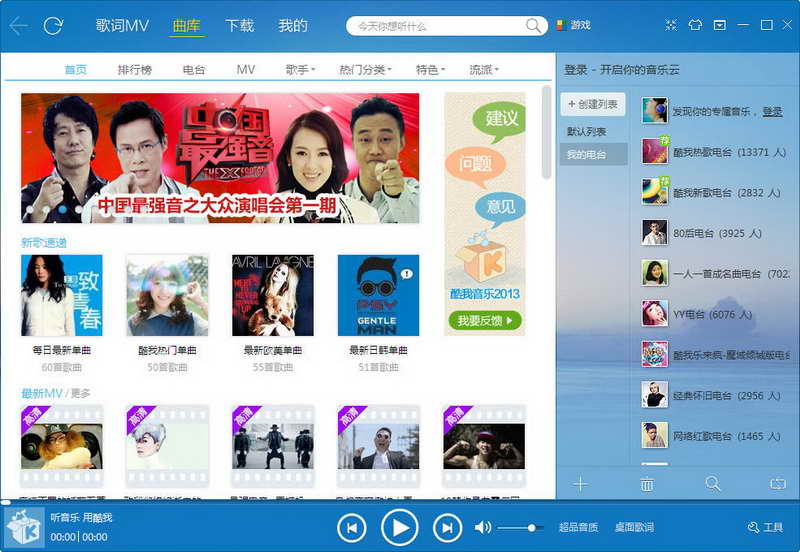Viewport: 800px width, 552px height.
Task: Click the 最新MV section link
Action: [41, 393]
